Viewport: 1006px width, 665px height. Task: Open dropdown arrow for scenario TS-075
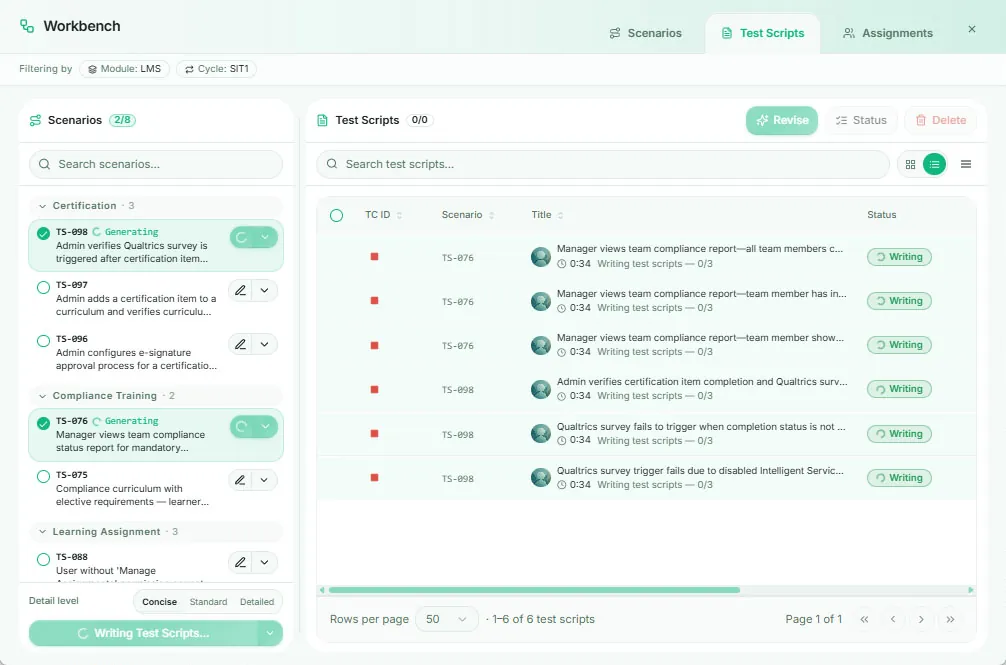coord(264,480)
